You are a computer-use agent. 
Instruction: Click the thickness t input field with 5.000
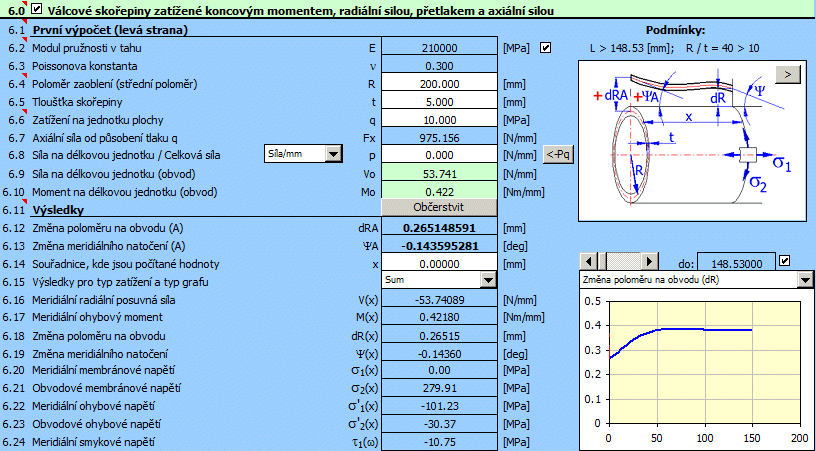(x=439, y=102)
